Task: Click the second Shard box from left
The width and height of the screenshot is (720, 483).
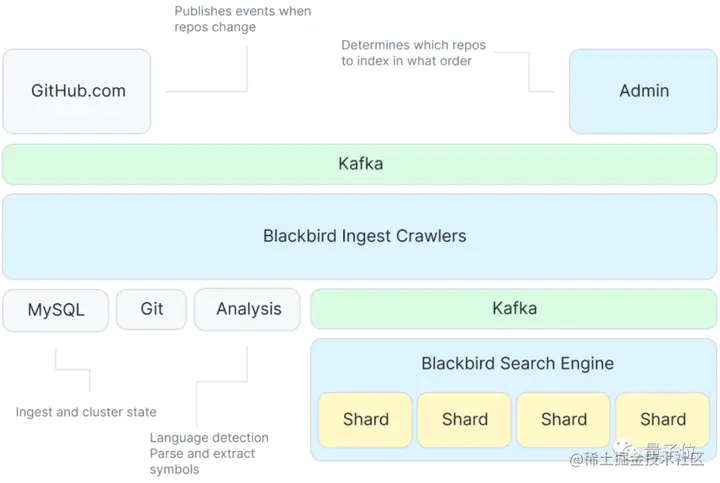Action: click(x=465, y=419)
